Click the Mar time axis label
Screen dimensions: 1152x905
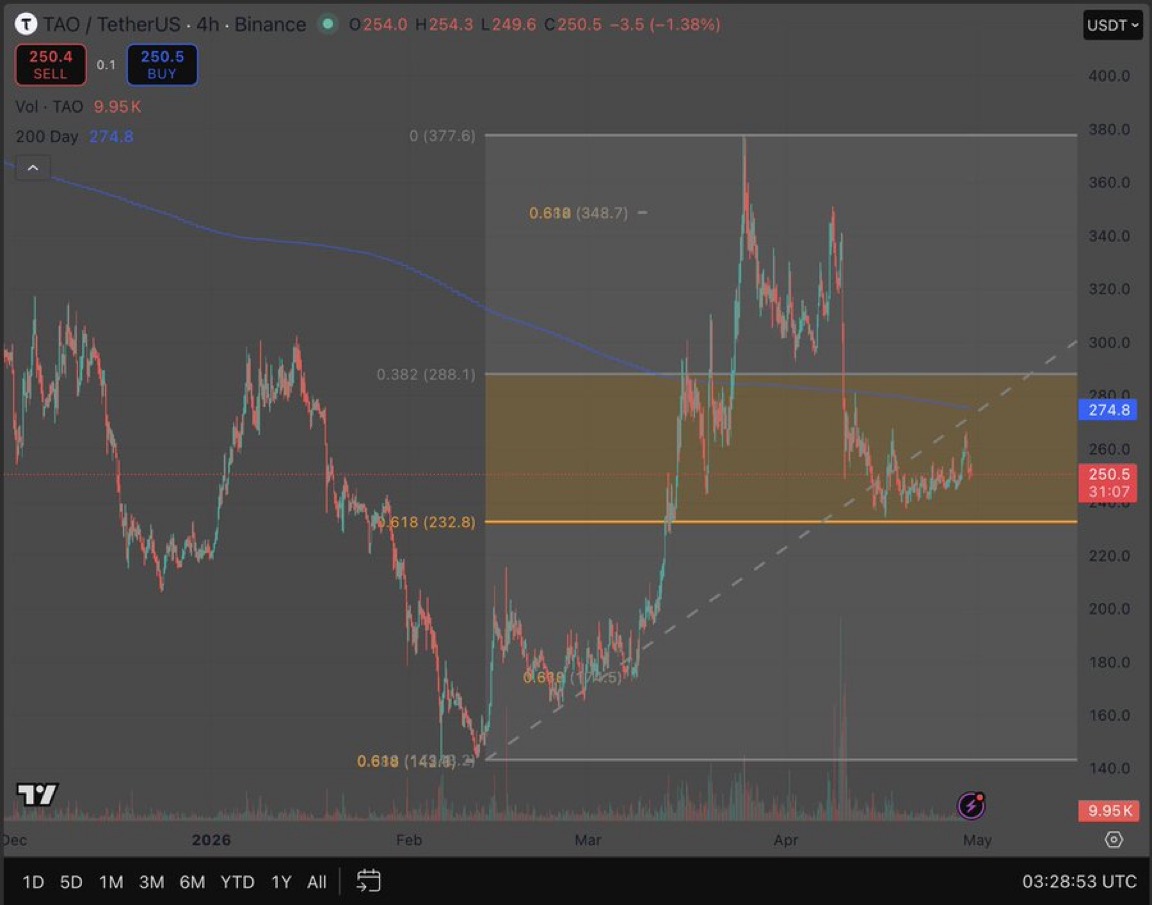(x=588, y=840)
